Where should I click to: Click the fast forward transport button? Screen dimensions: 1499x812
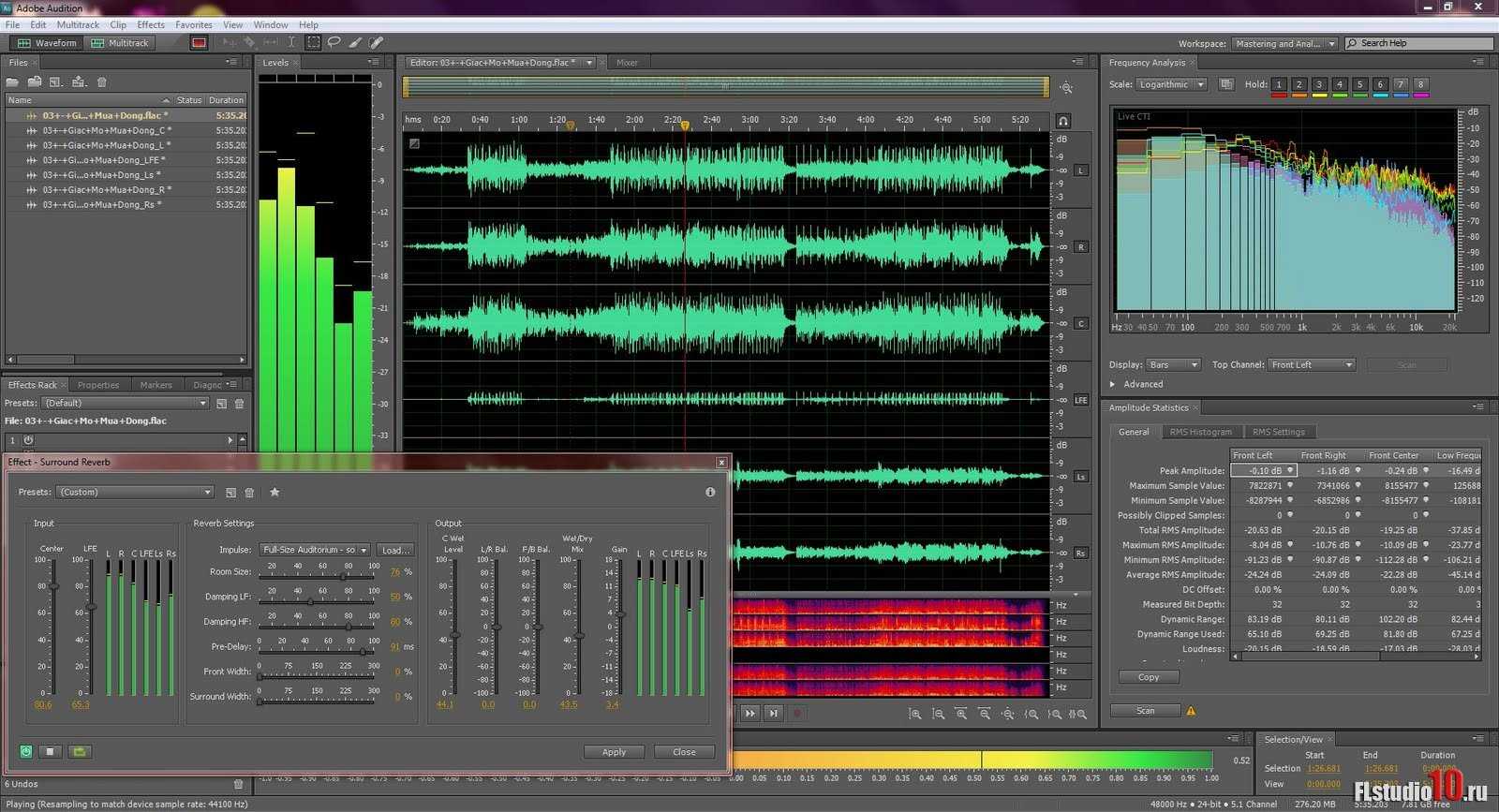[x=749, y=713]
